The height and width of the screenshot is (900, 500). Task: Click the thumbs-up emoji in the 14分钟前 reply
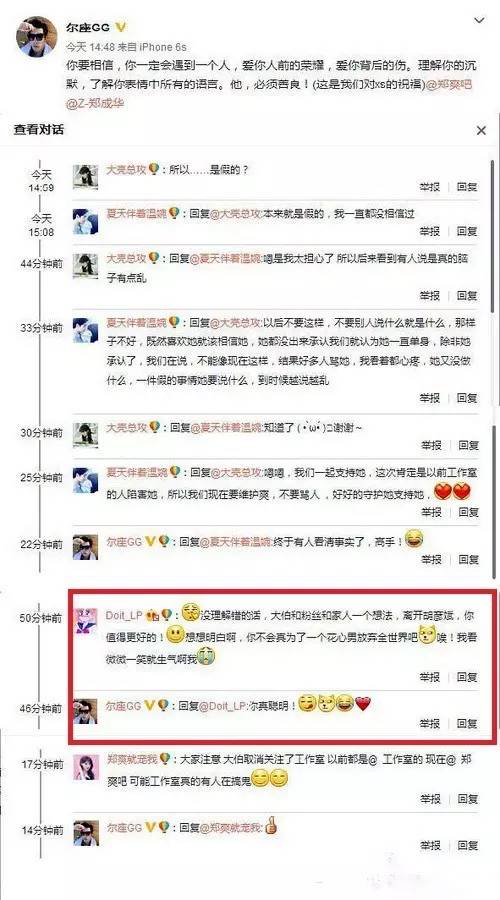[x=271, y=827]
